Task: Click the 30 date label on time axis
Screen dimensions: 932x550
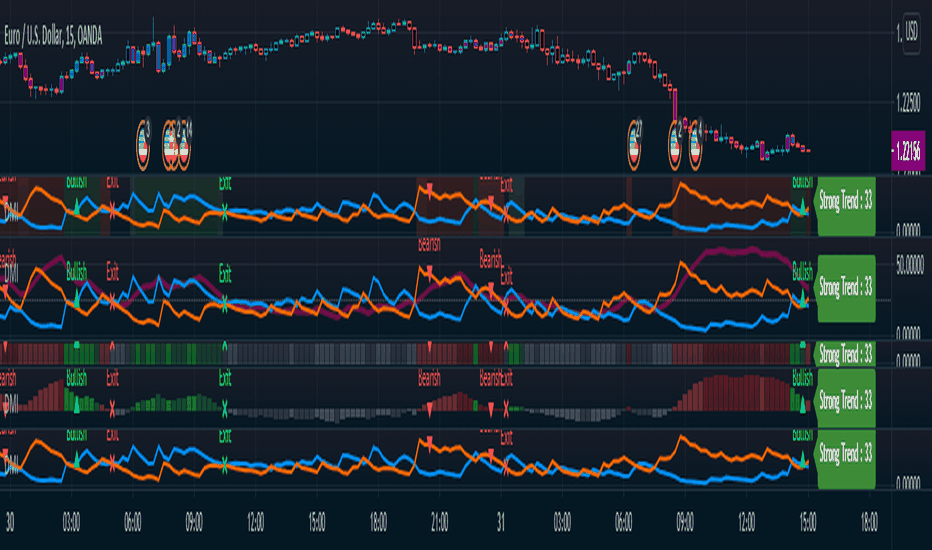Action: point(10,523)
